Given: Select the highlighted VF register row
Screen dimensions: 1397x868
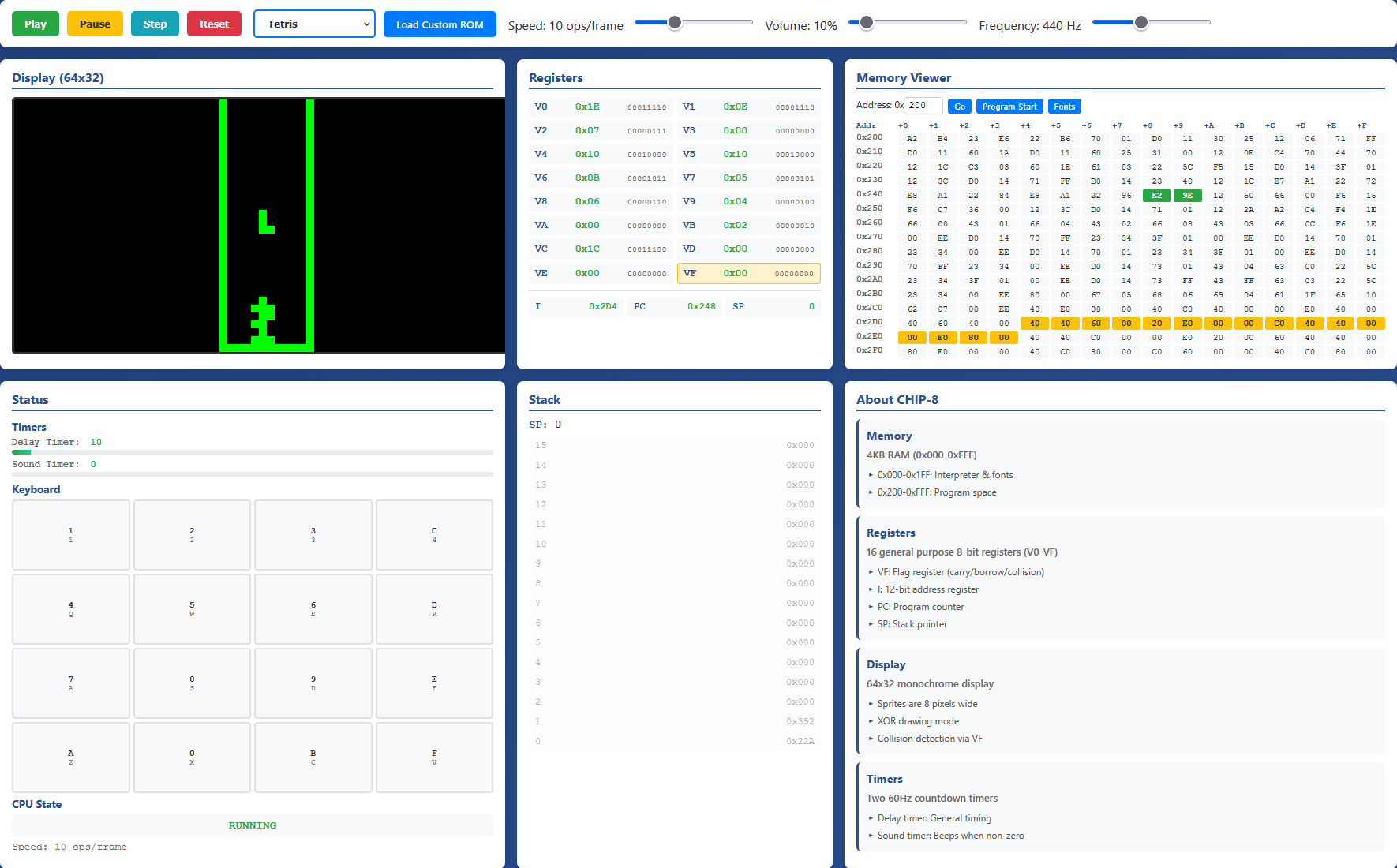Looking at the screenshot, I should pos(748,273).
